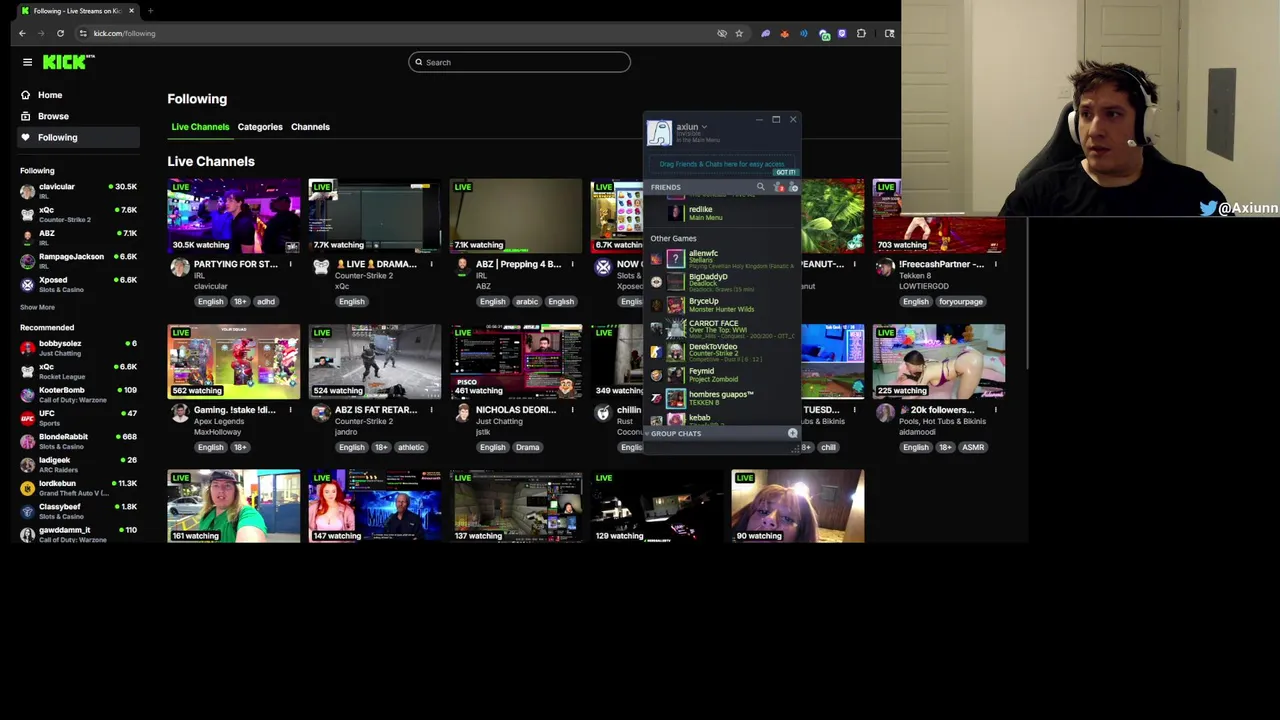Click the ASMR tag on aidamoodi card
The height and width of the screenshot is (720, 1280).
[973, 448]
